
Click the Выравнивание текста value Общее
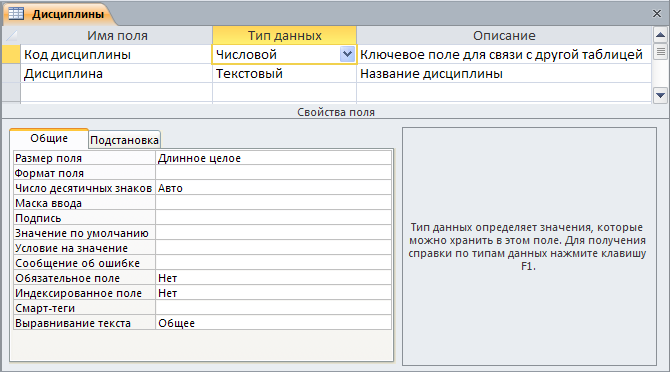click(273, 323)
